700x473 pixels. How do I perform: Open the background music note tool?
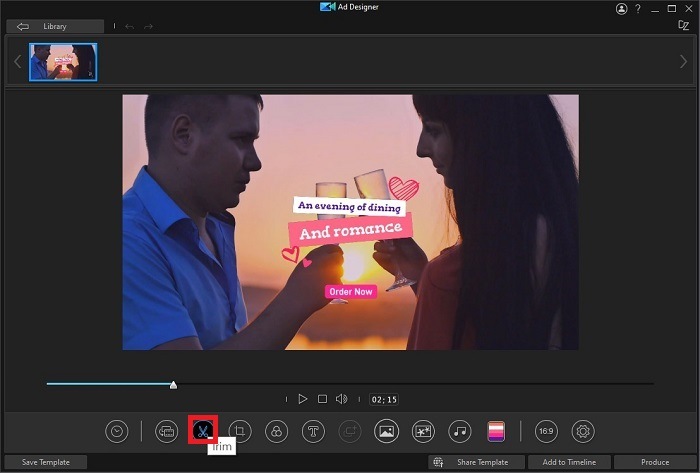459,431
